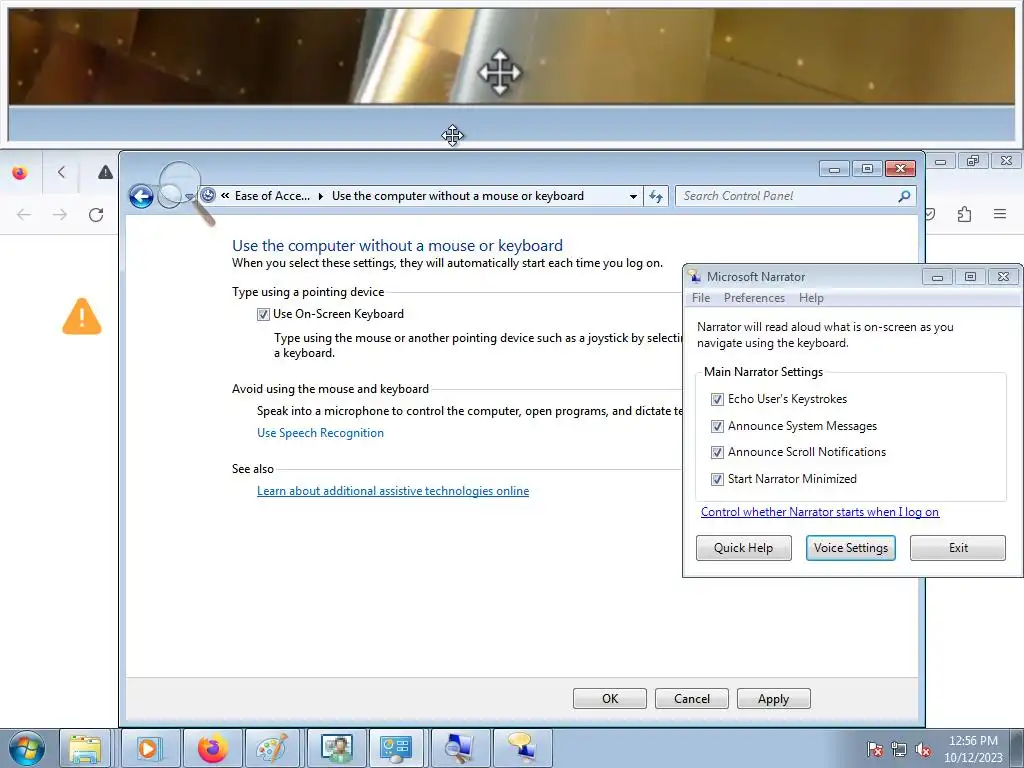
Task: Click the large orange warning icon on Firefox page
Action: (x=82, y=317)
